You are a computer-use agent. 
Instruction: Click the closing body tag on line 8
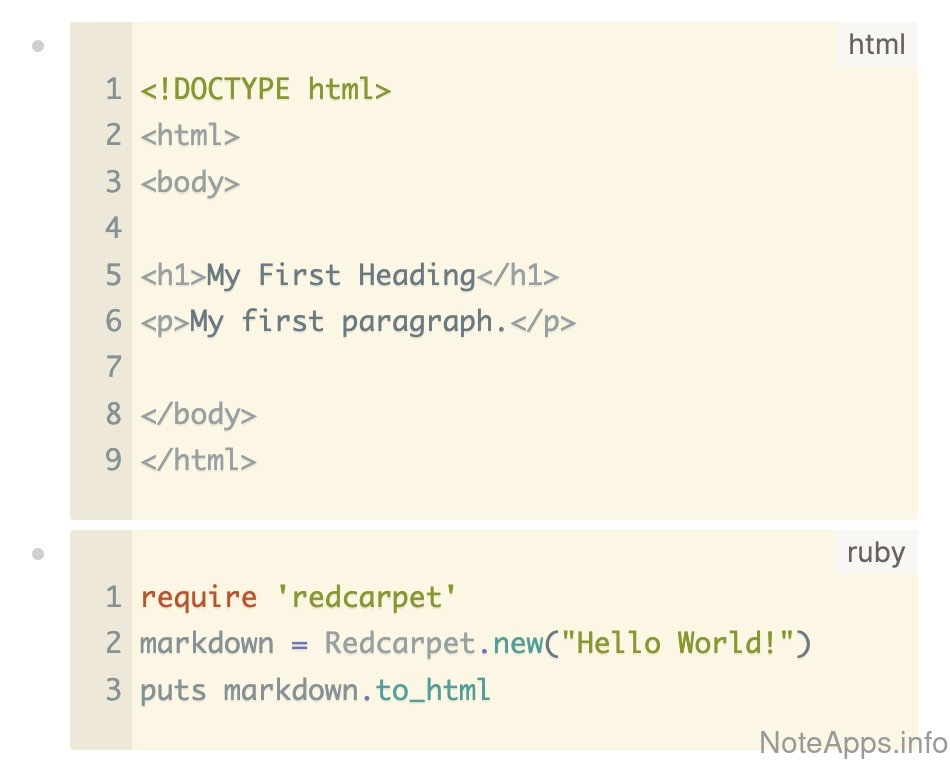pyautogui.click(x=198, y=414)
